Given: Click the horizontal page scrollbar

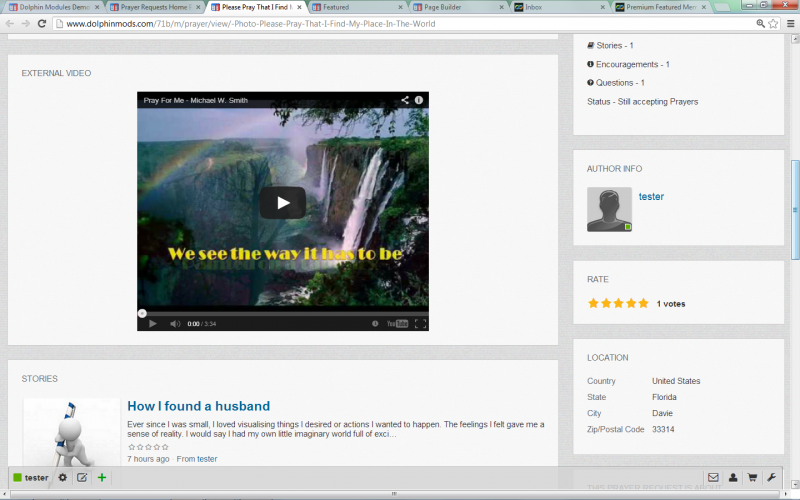Looking at the screenshot, I should point(395,494).
